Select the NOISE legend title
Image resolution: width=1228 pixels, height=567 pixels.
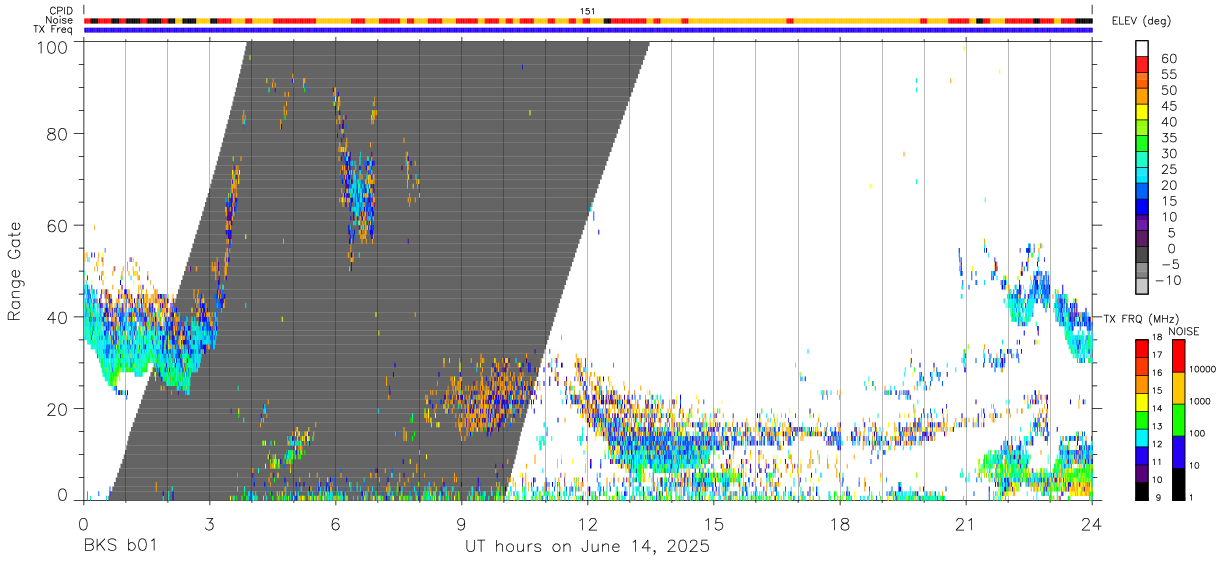click(x=1184, y=331)
